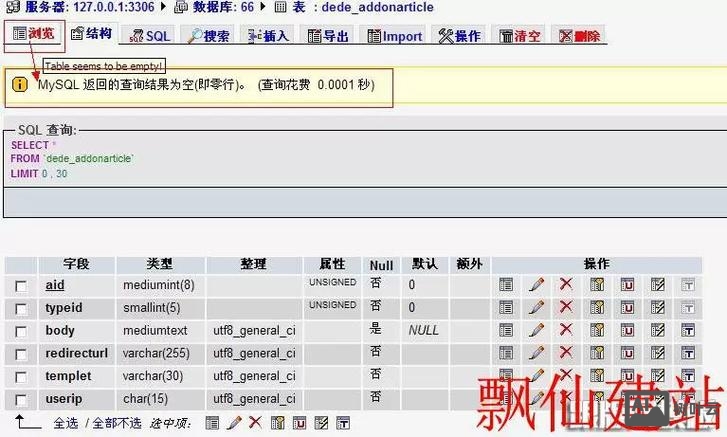Tick the body field checkbox
The height and width of the screenshot is (437, 727).
coord(21,331)
